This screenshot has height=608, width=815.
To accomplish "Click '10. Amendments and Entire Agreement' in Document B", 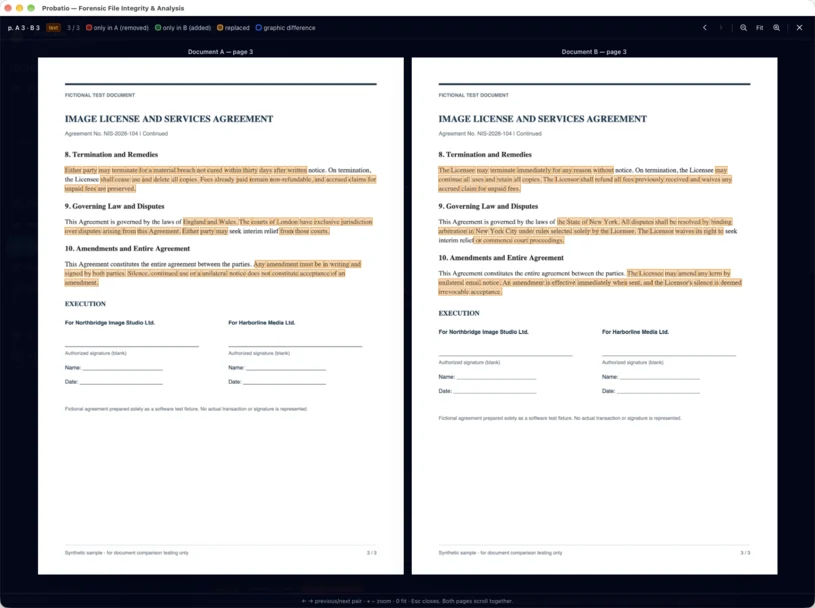I will click(501, 258).
